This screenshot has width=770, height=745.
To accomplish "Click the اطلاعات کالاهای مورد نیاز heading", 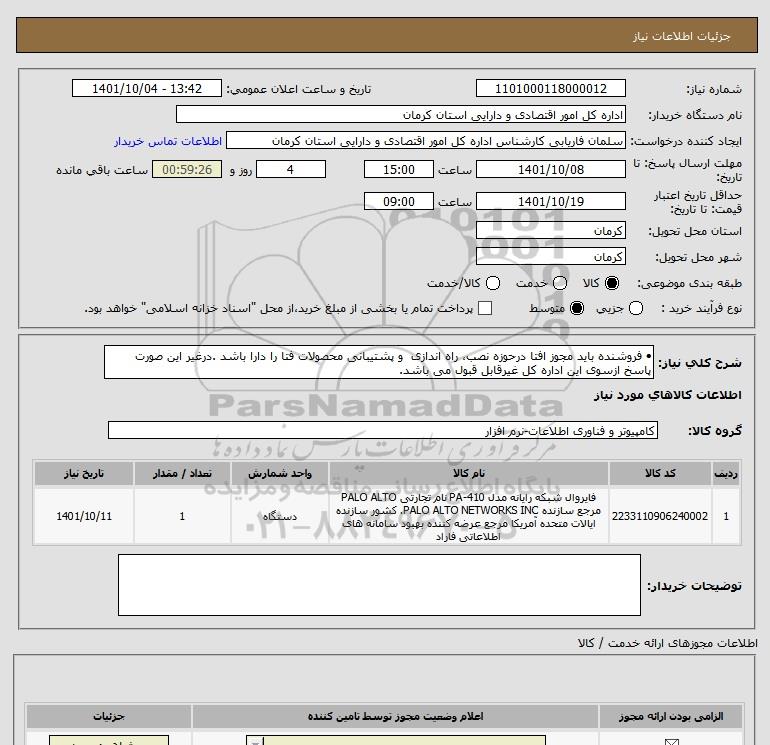I will coord(667,395).
